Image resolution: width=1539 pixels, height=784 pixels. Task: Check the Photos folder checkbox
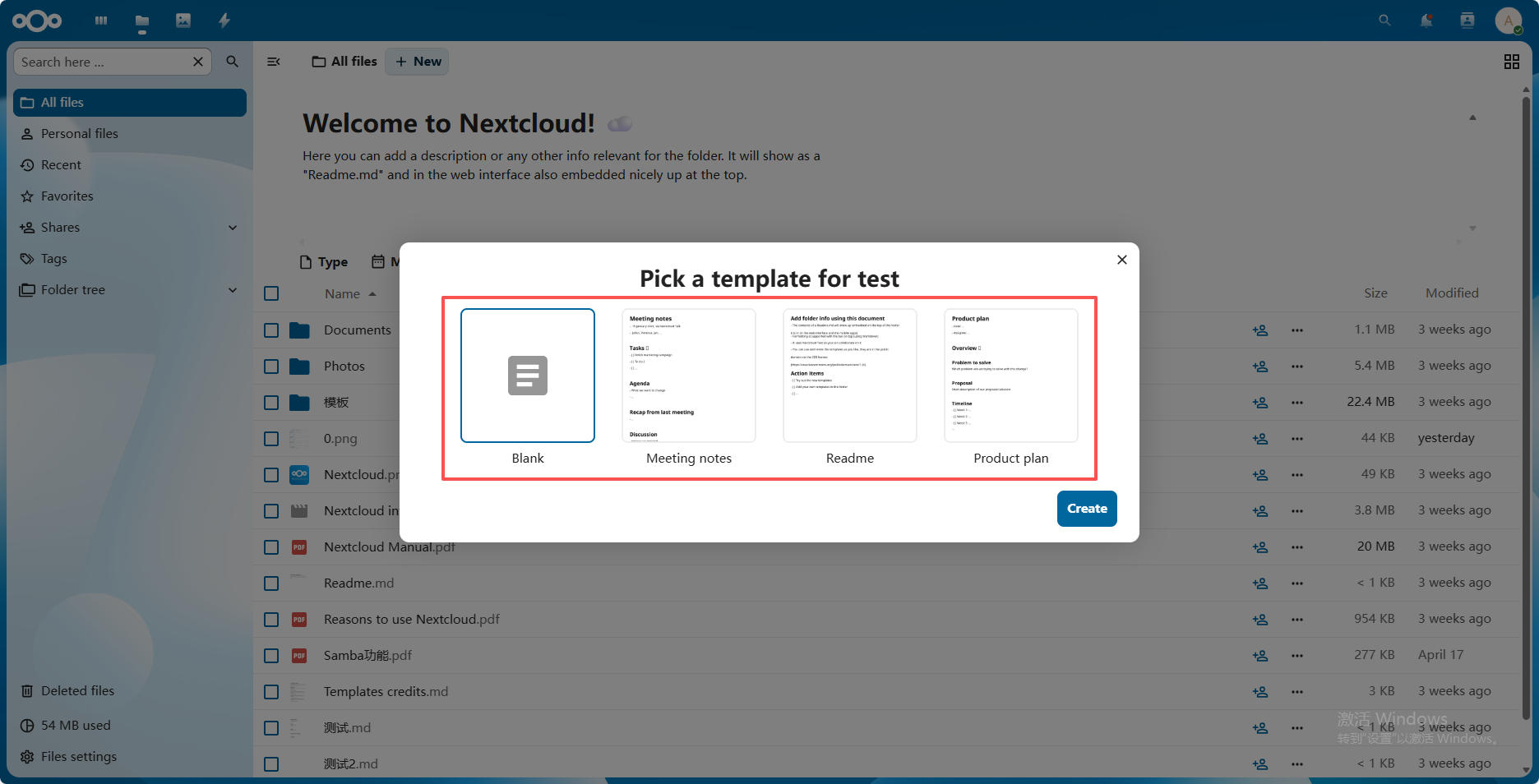[x=271, y=367]
